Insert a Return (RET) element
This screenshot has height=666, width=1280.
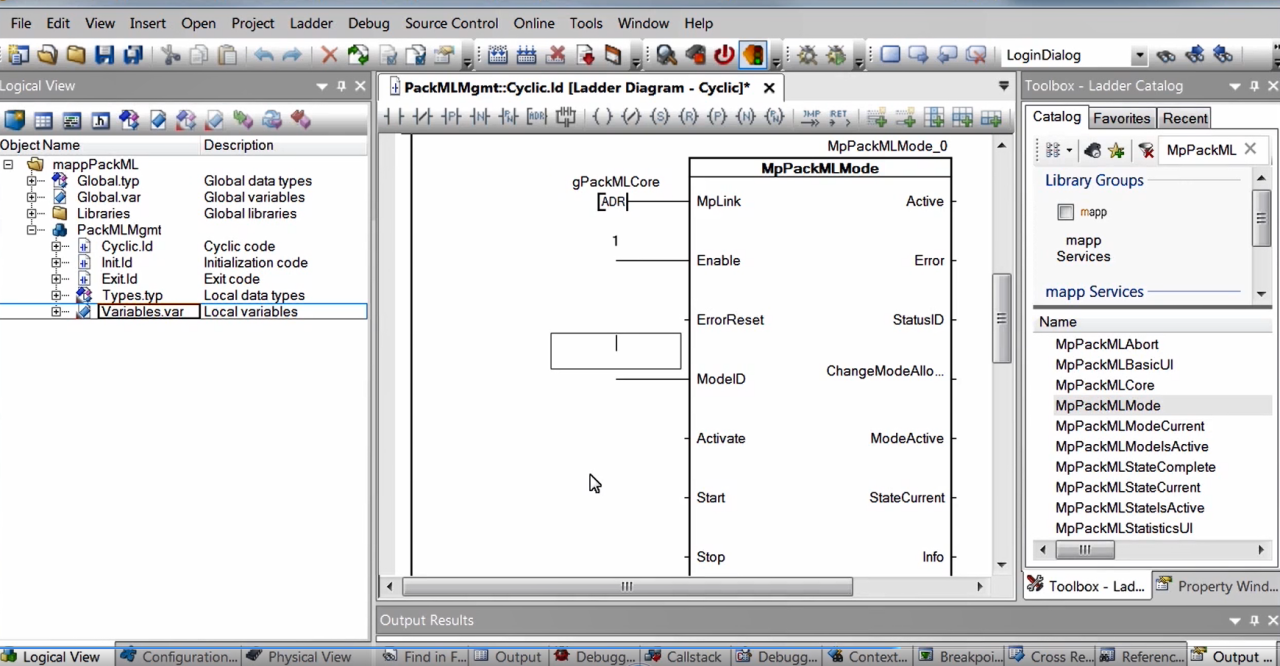838,118
